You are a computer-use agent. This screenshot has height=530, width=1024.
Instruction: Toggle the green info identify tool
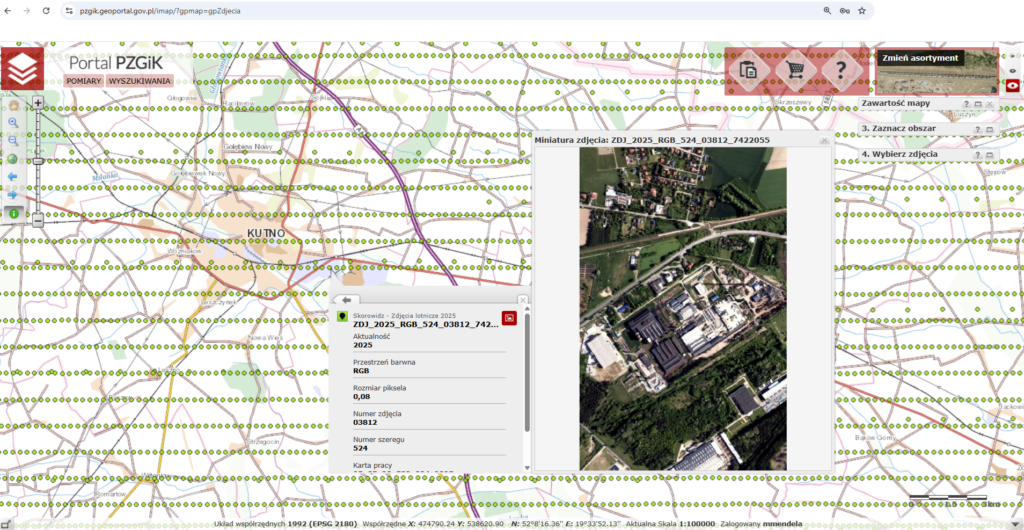tap(14, 212)
